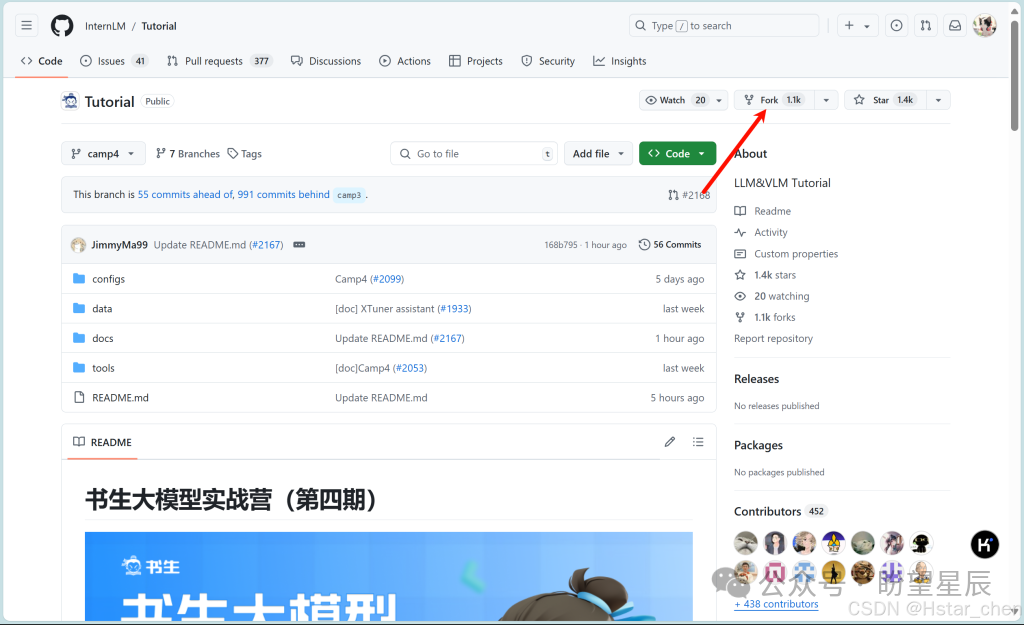Screen dimensions: 1024x625
Task: Select the README tab in file viewer
Action: 103,442
